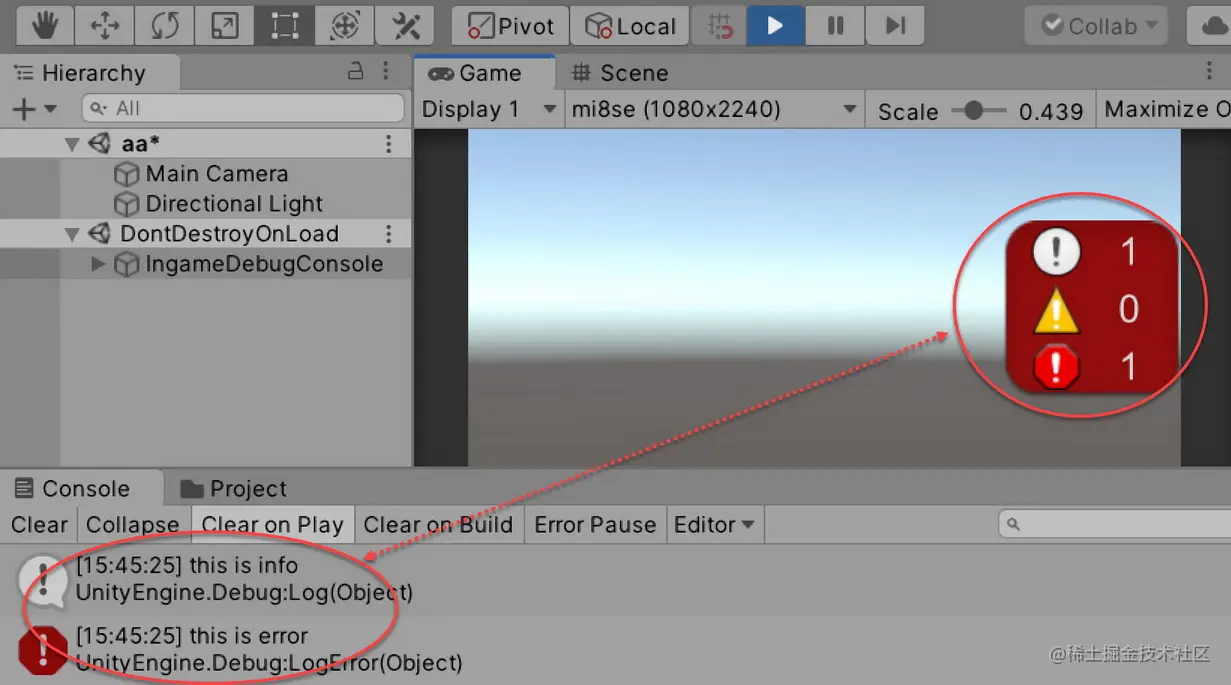
Task: Expand the IngameDebugConsole hierarchy item
Action: click(97, 264)
